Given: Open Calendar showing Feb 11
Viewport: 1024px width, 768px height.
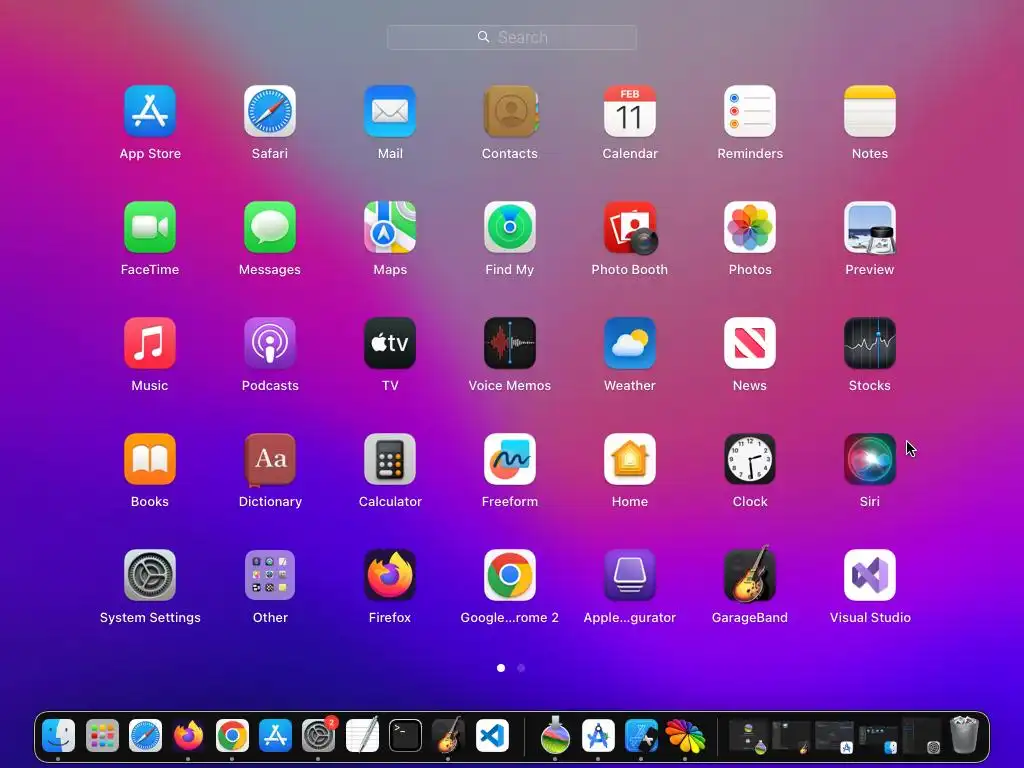Looking at the screenshot, I should (x=630, y=111).
